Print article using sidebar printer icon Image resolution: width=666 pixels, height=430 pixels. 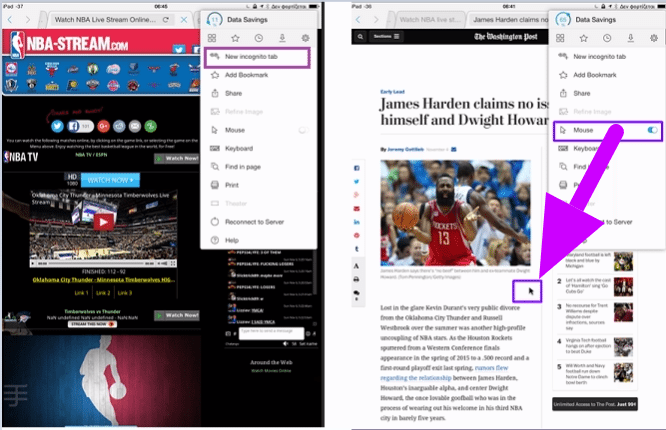(357, 280)
